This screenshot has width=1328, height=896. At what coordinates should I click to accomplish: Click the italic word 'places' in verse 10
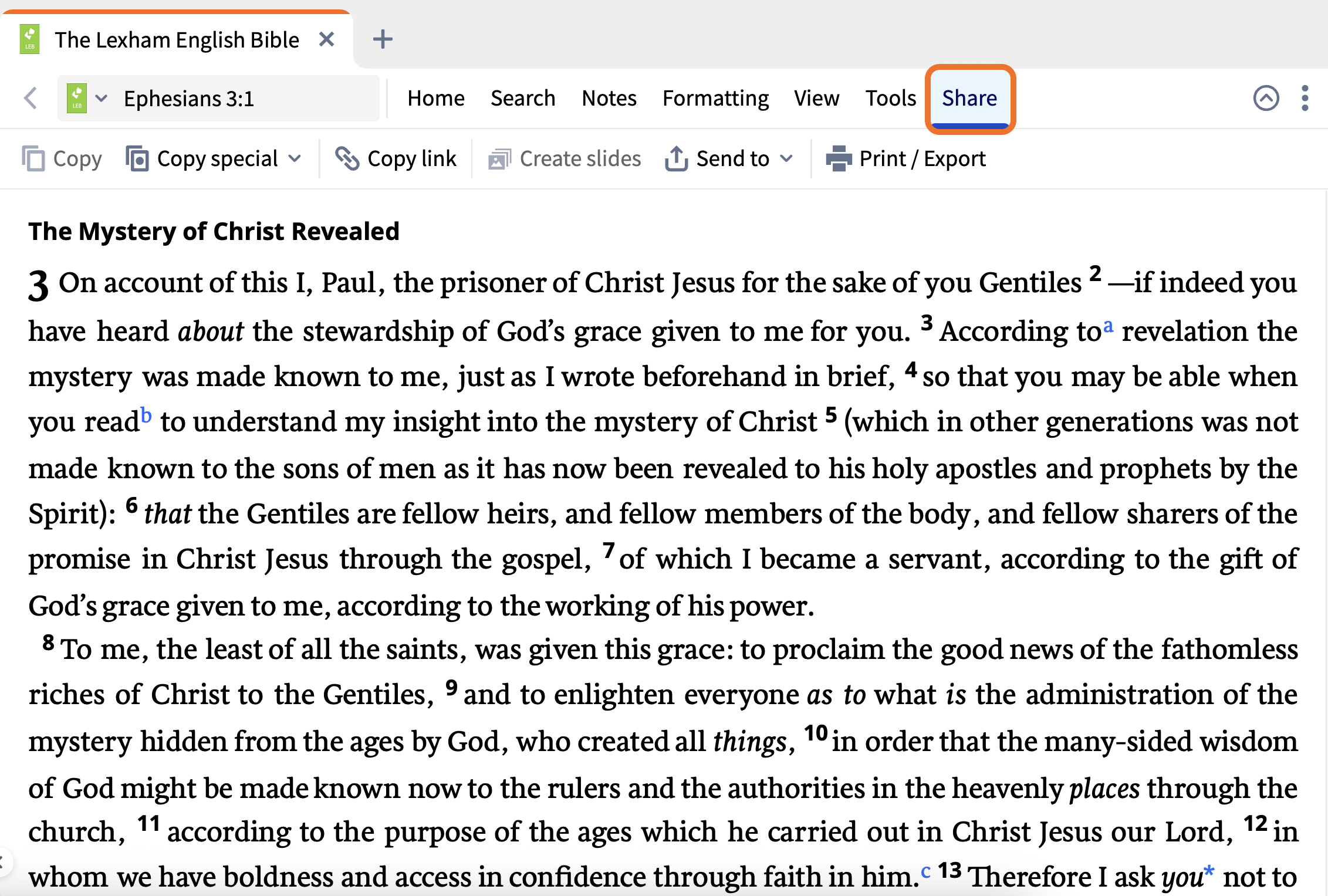coord(1104,789)
